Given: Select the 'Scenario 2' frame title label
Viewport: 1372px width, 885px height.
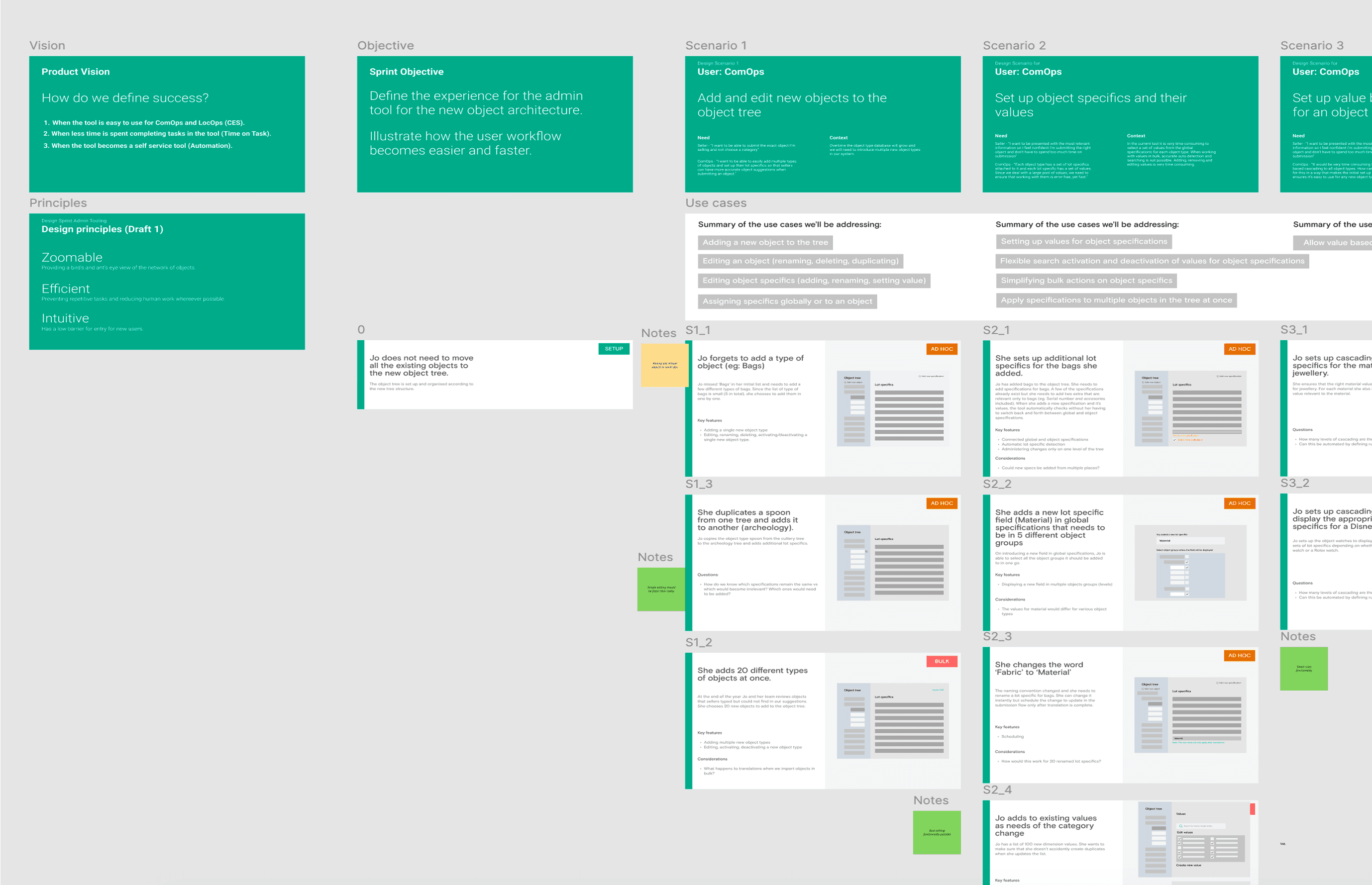Looking at the screenshot, I should coord(1014,45).
